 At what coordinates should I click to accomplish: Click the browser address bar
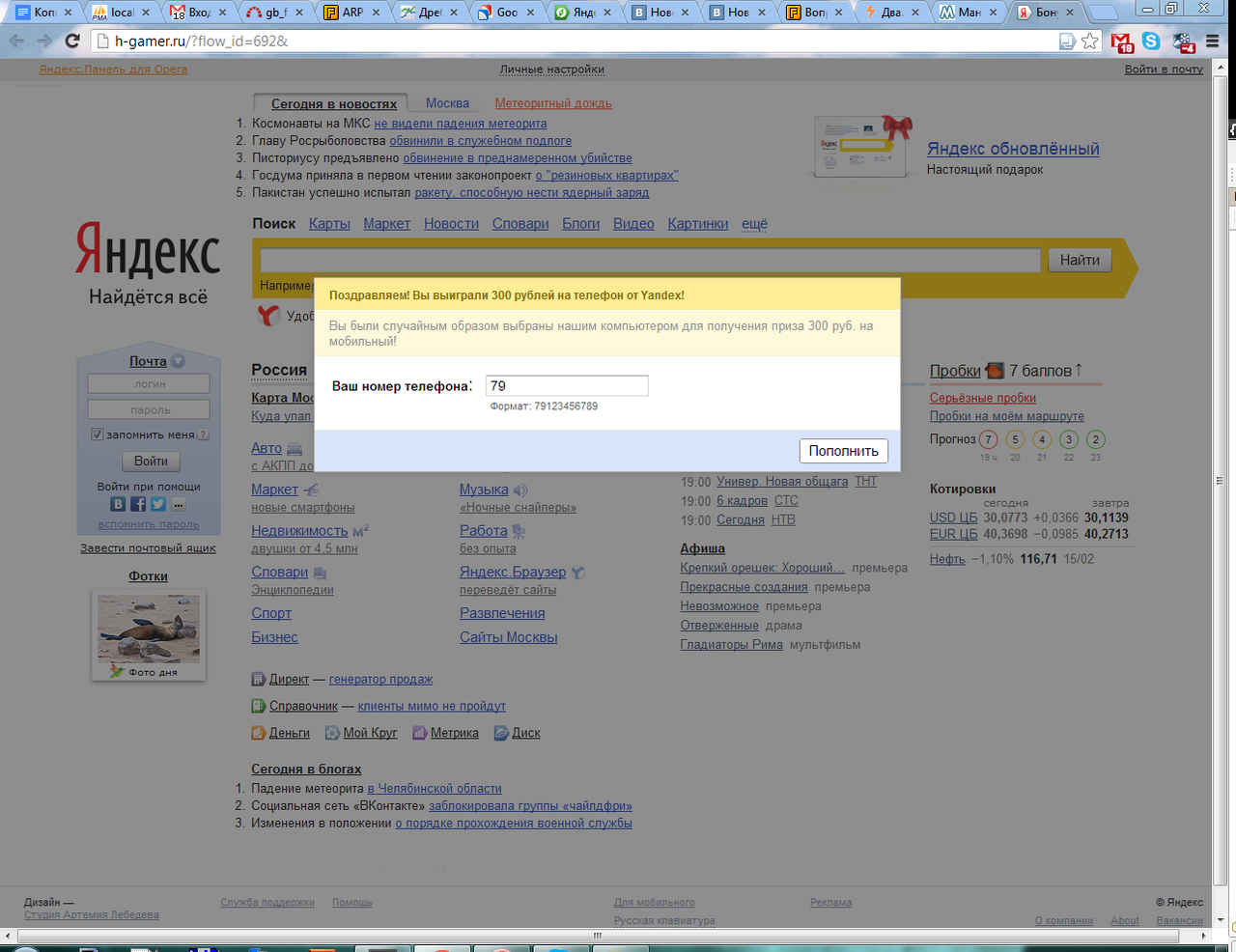[579, 41]
